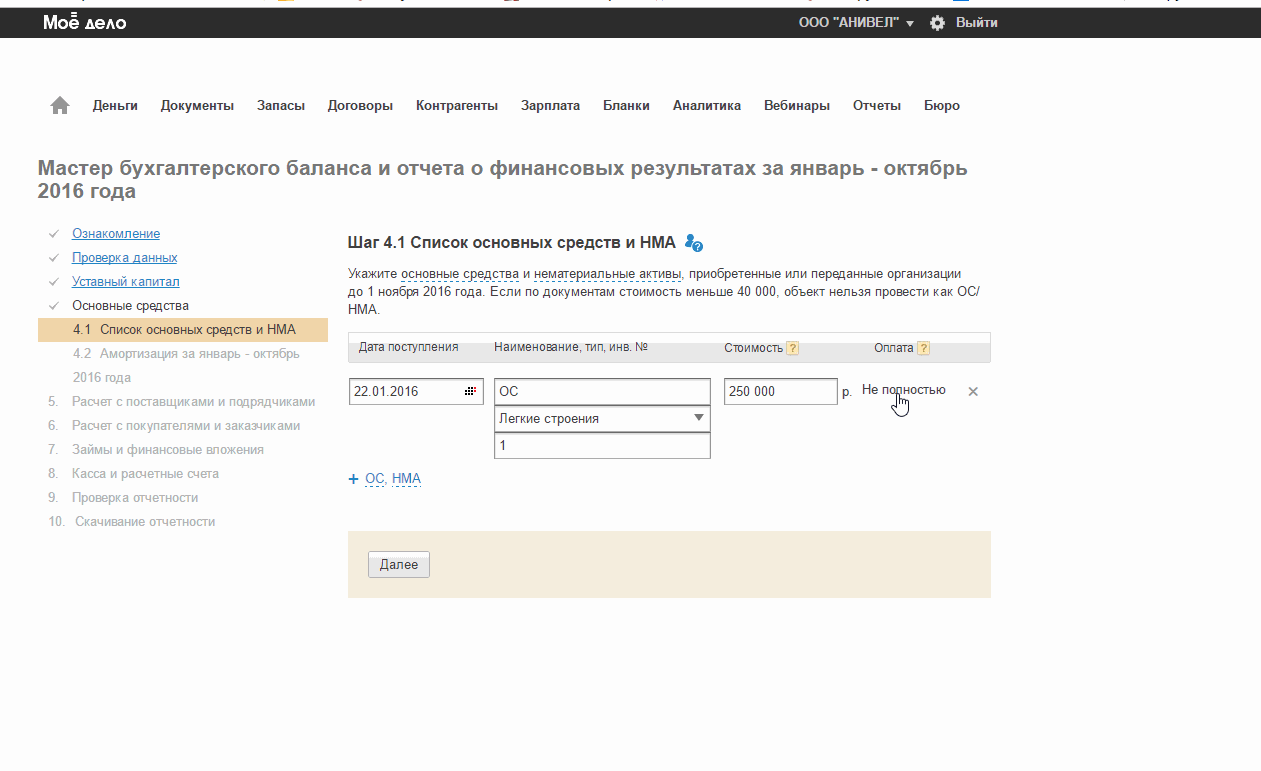
Task: Select step 6 Расчет с покупателями и заказчиками
Action: click(186, 425)
